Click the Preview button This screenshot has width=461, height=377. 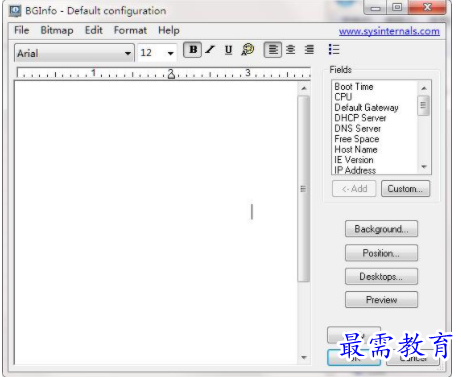[381, 300]
